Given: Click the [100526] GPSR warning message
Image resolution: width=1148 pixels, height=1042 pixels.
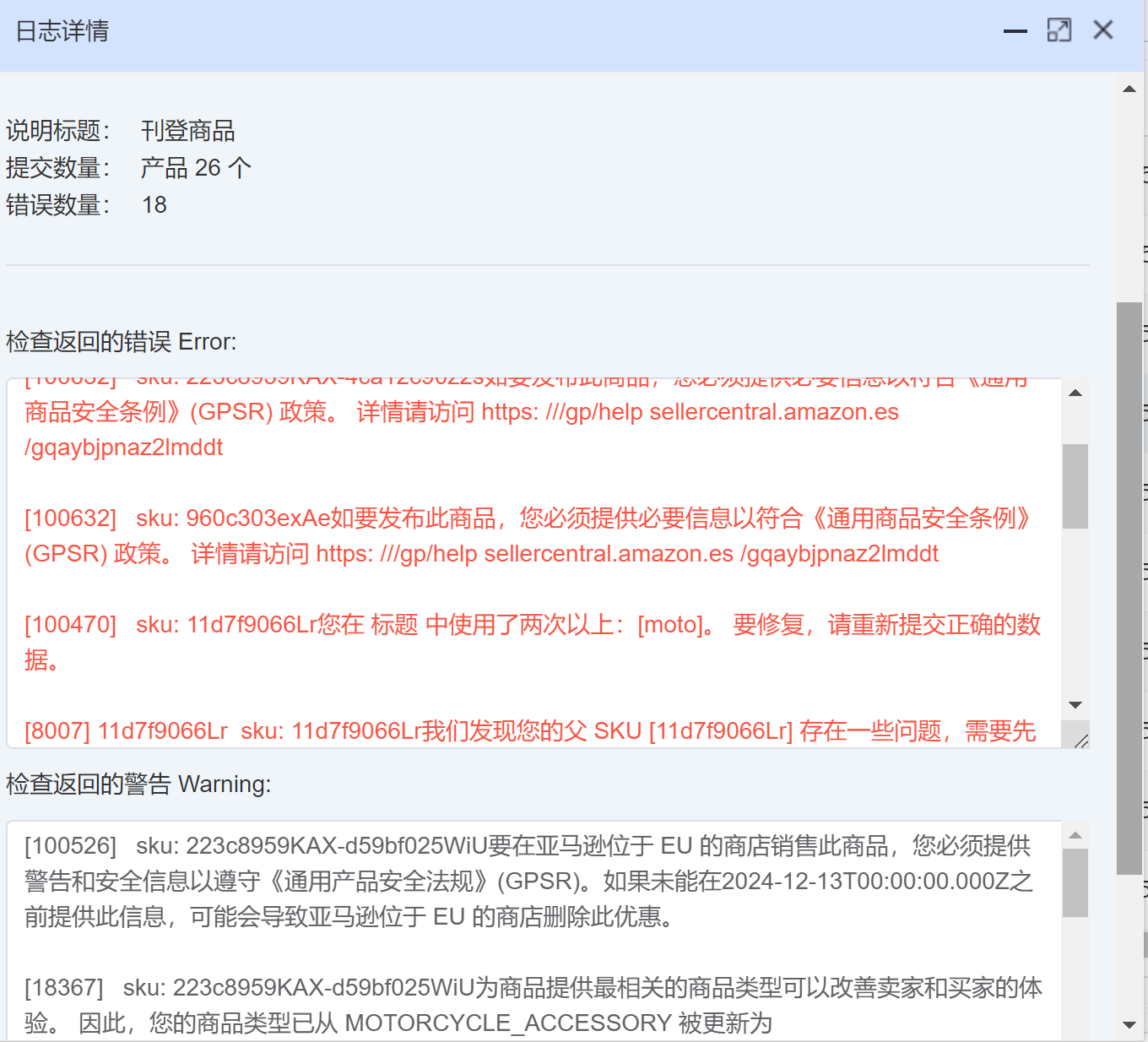Looking at the screenshot, I should (528, 881).
